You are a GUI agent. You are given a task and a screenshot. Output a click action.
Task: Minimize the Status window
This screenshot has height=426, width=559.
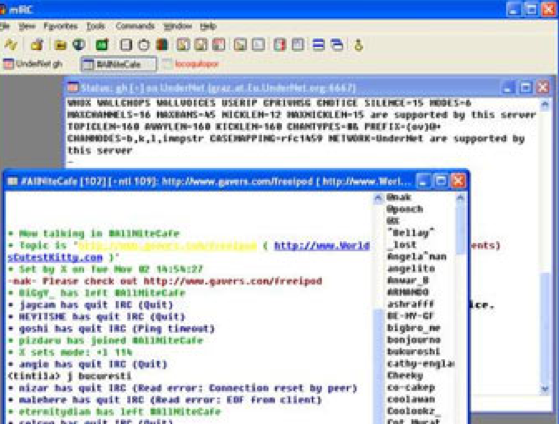(508, 87)
